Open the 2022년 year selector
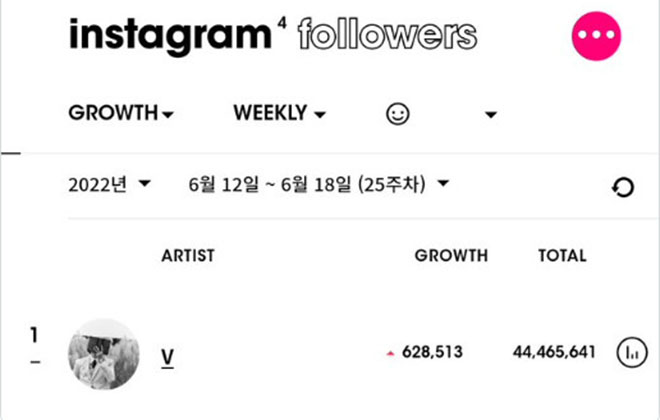 click(x=109, y=184)
